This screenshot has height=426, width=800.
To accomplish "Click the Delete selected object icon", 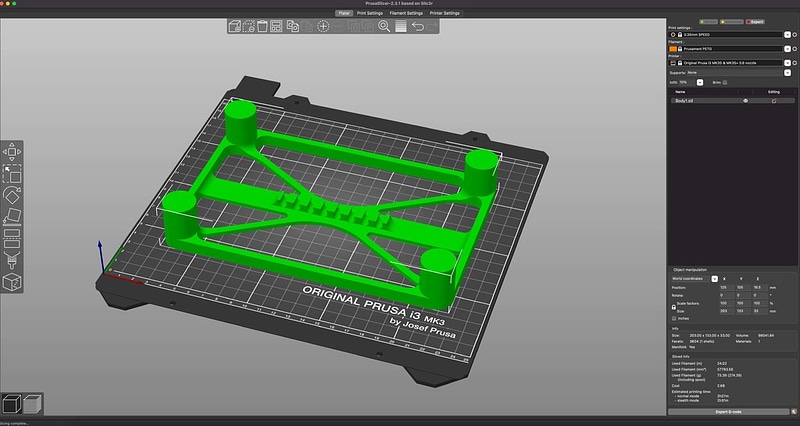I will 248,26.
